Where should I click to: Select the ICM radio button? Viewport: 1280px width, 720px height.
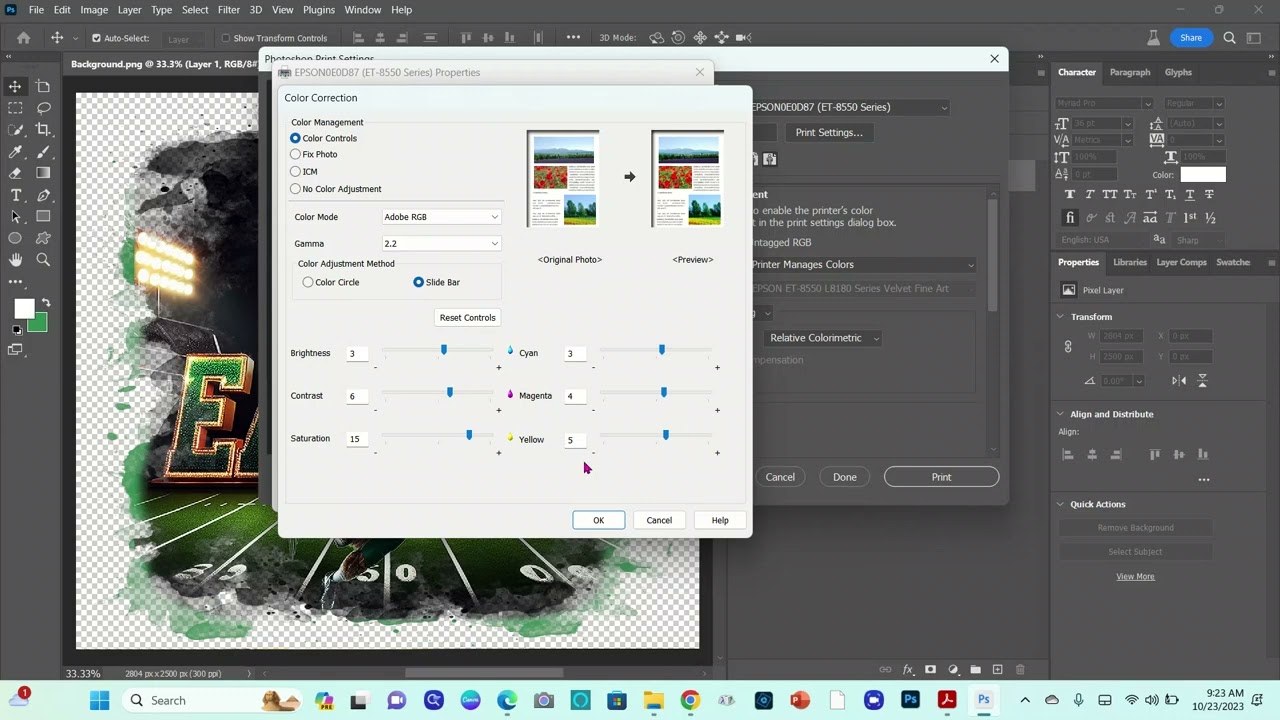(295, 171)
